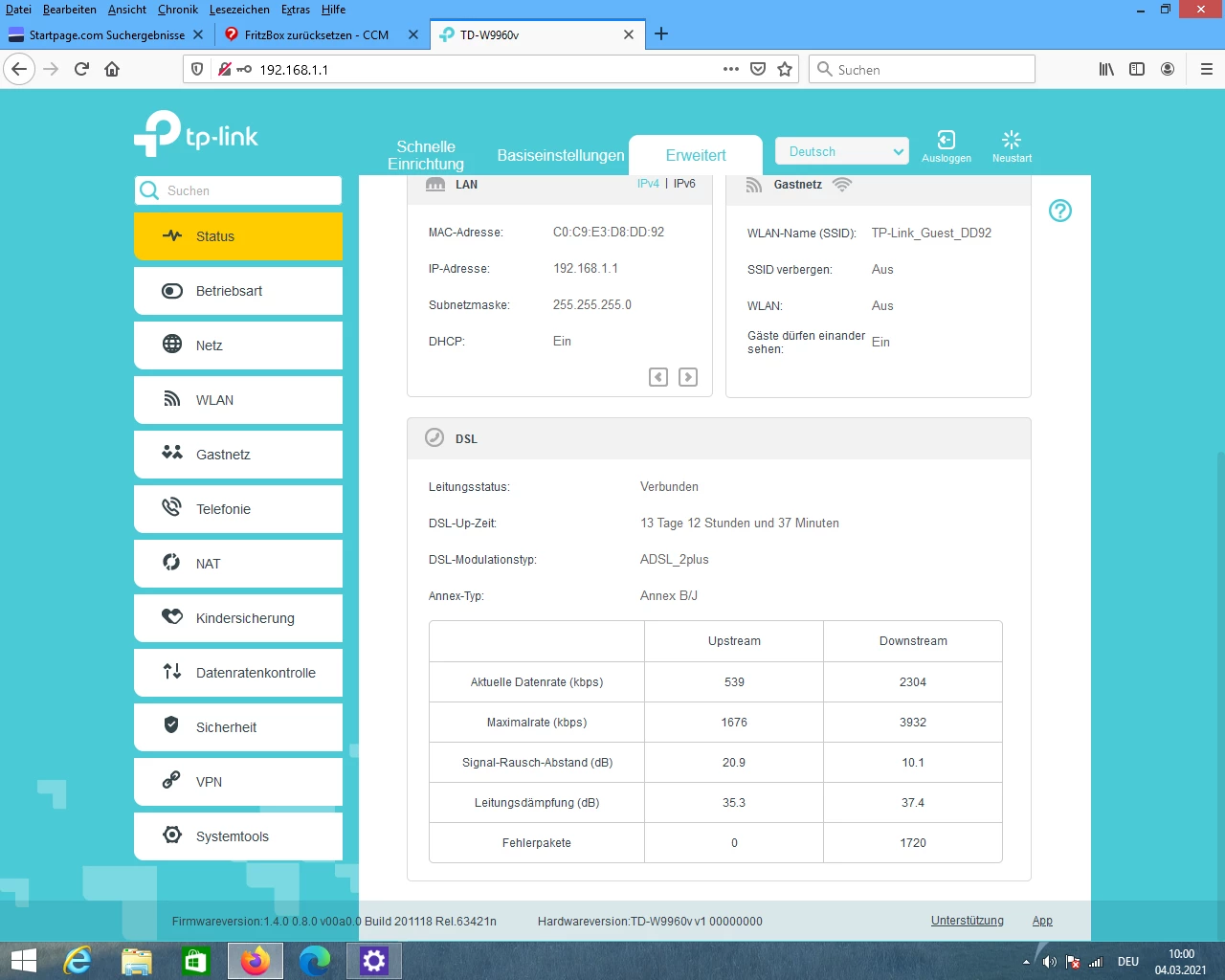Click the volume icon in system tray
This screenshot has width=1225, height=980.
click(x=1050, y=962)
